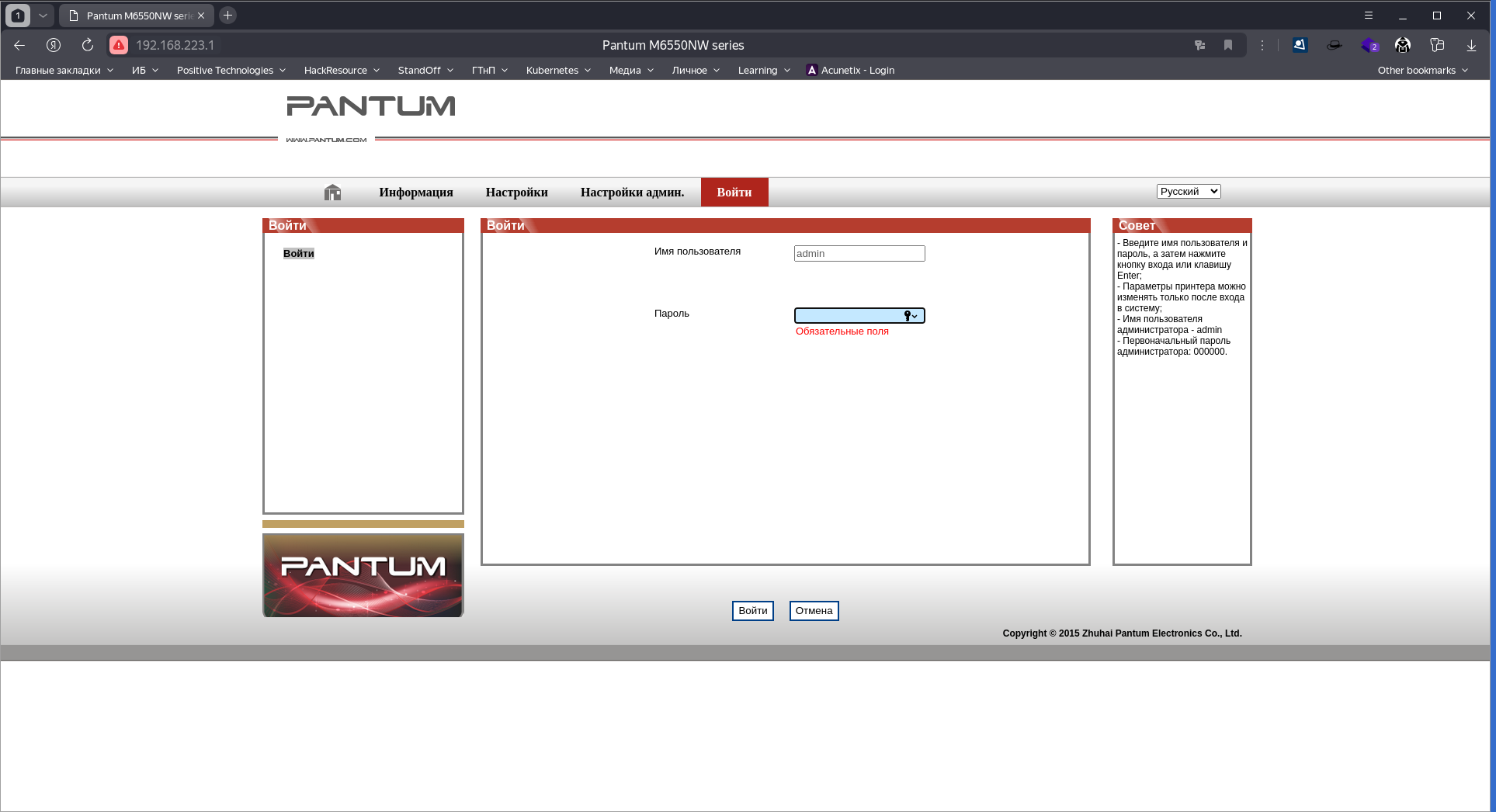Click the Войти sidebar link
Image resolution: width=1496 pixels, height=812 pixels.
click(299, 254)
